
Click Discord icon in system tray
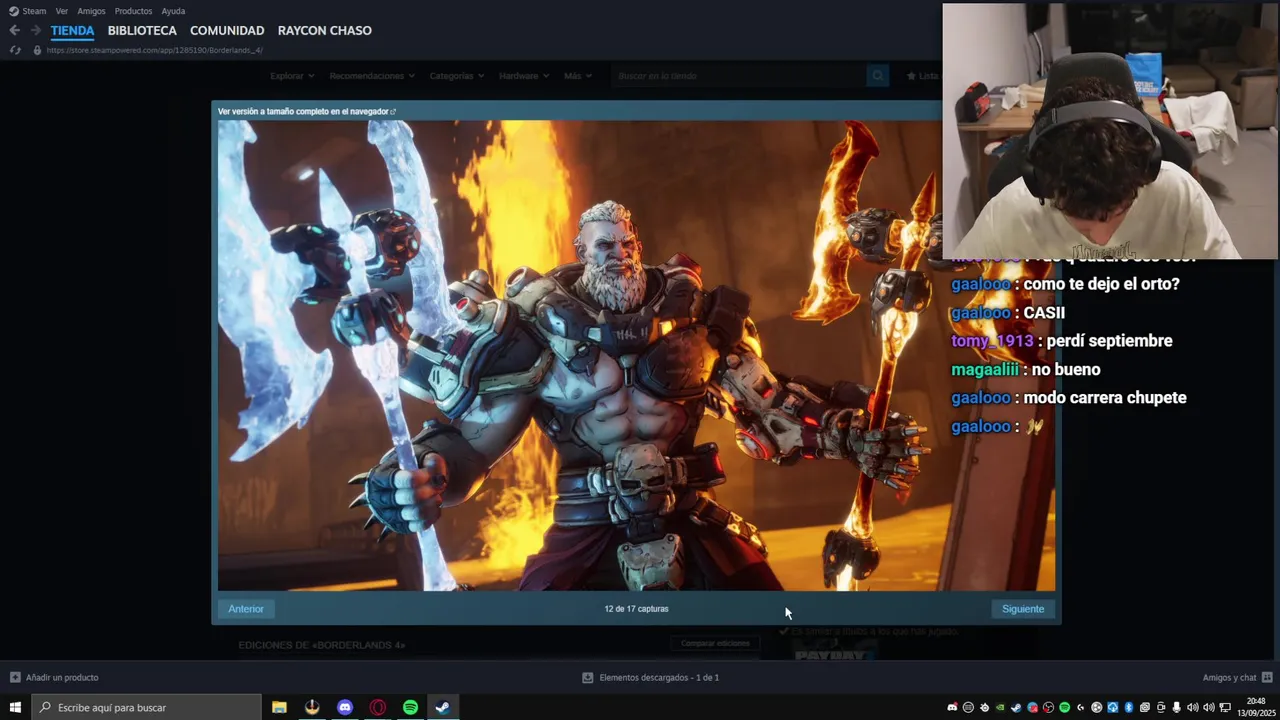952,707
